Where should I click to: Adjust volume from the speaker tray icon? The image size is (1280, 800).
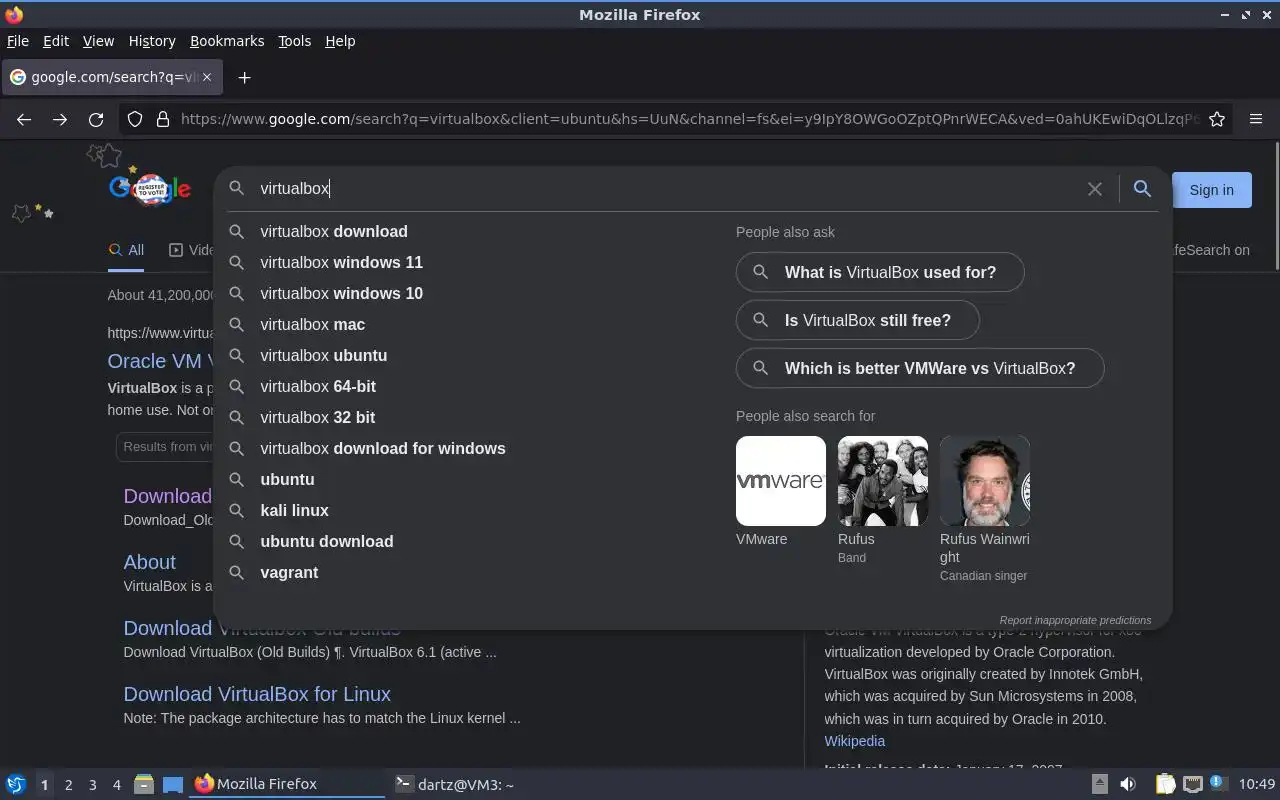pos(1128,784)
